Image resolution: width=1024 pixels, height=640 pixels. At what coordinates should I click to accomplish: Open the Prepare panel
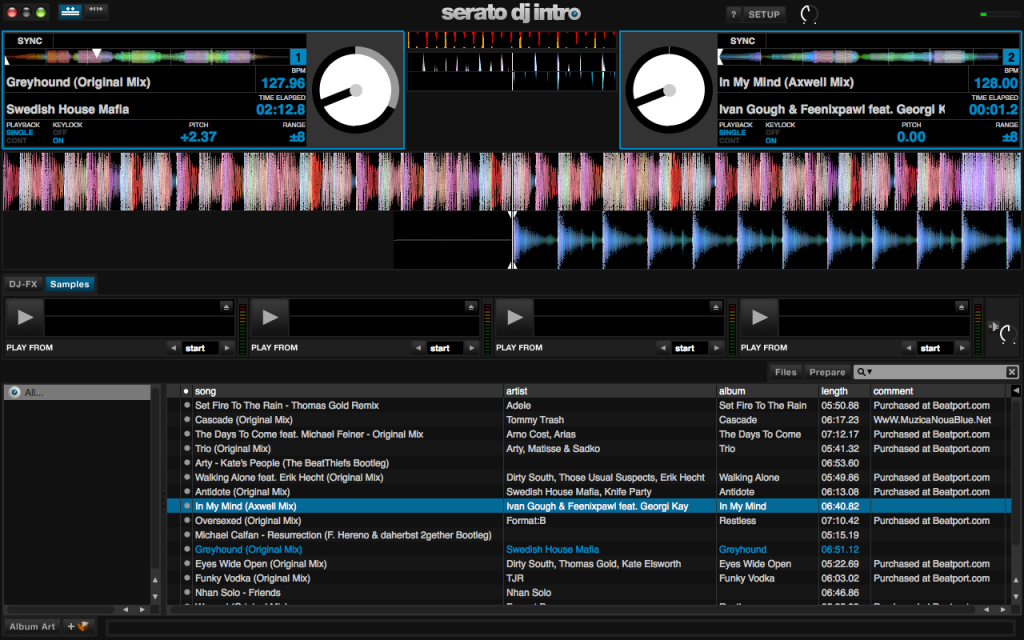point(827,372)
